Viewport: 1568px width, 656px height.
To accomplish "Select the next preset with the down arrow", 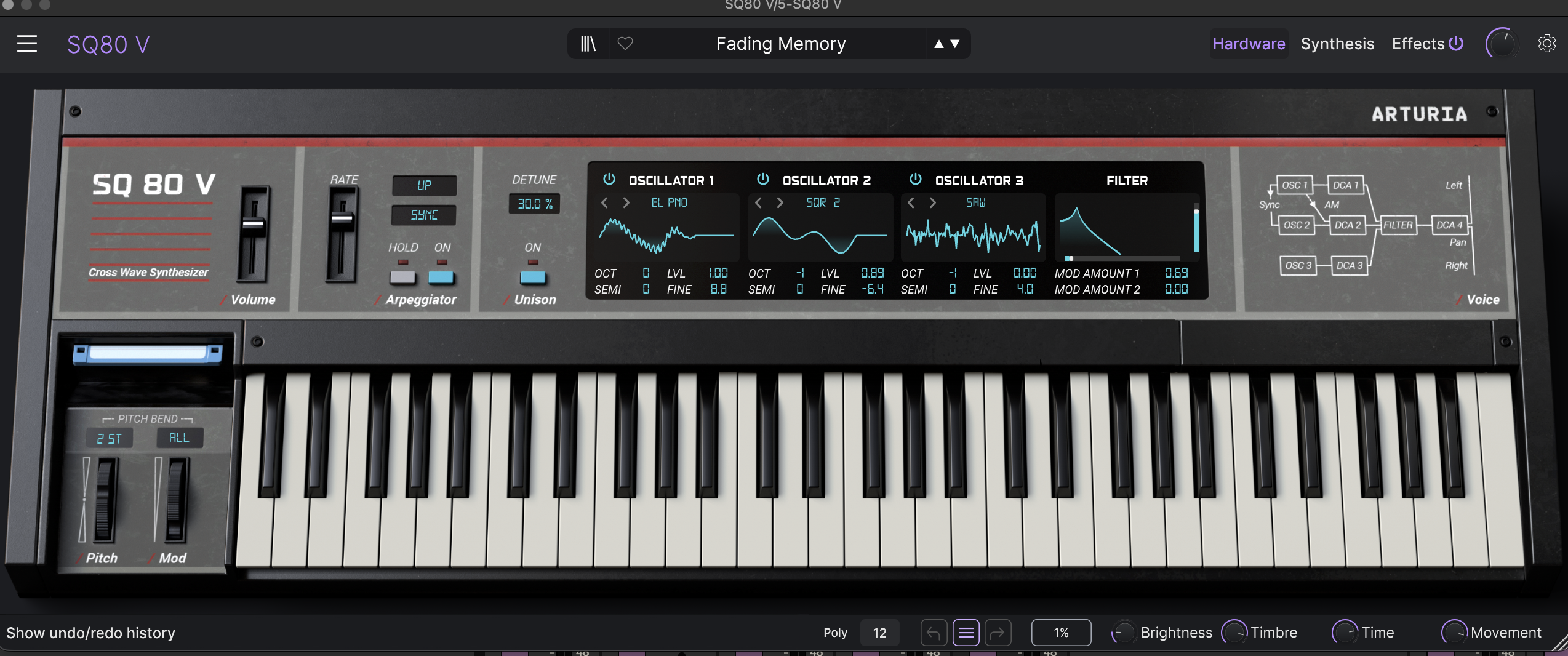I will point(954,44).
